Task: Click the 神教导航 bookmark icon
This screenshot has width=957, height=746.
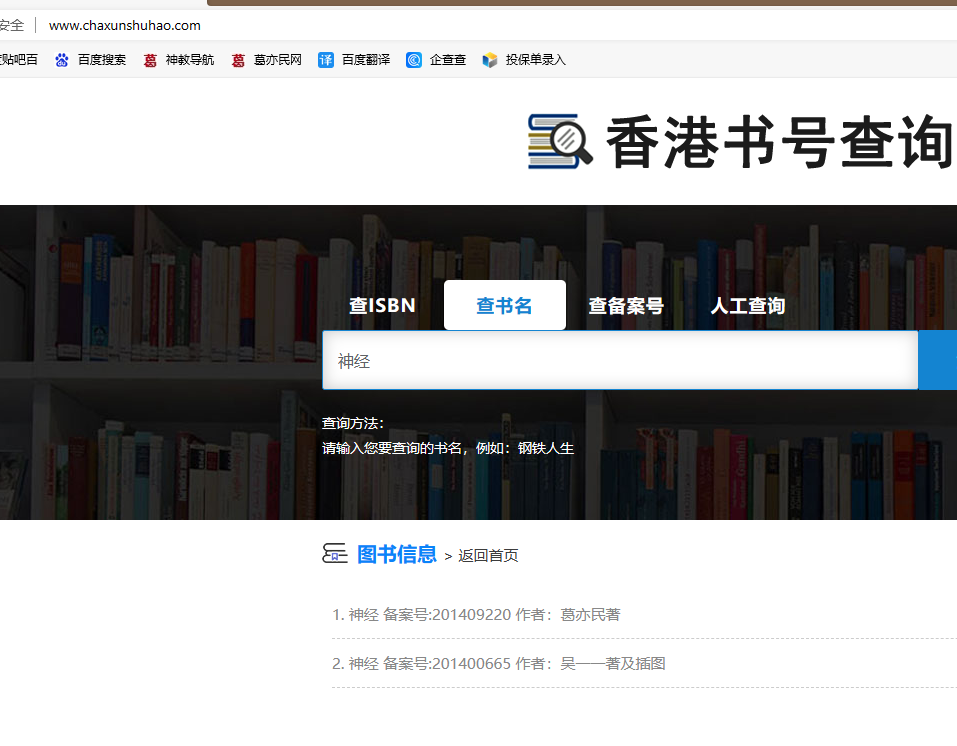Action: [x=150, y=60]
